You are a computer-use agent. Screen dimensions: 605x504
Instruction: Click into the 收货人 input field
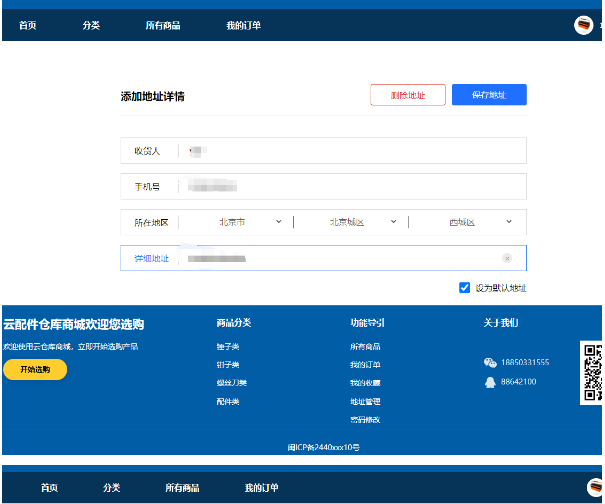[x=350, y=150]
